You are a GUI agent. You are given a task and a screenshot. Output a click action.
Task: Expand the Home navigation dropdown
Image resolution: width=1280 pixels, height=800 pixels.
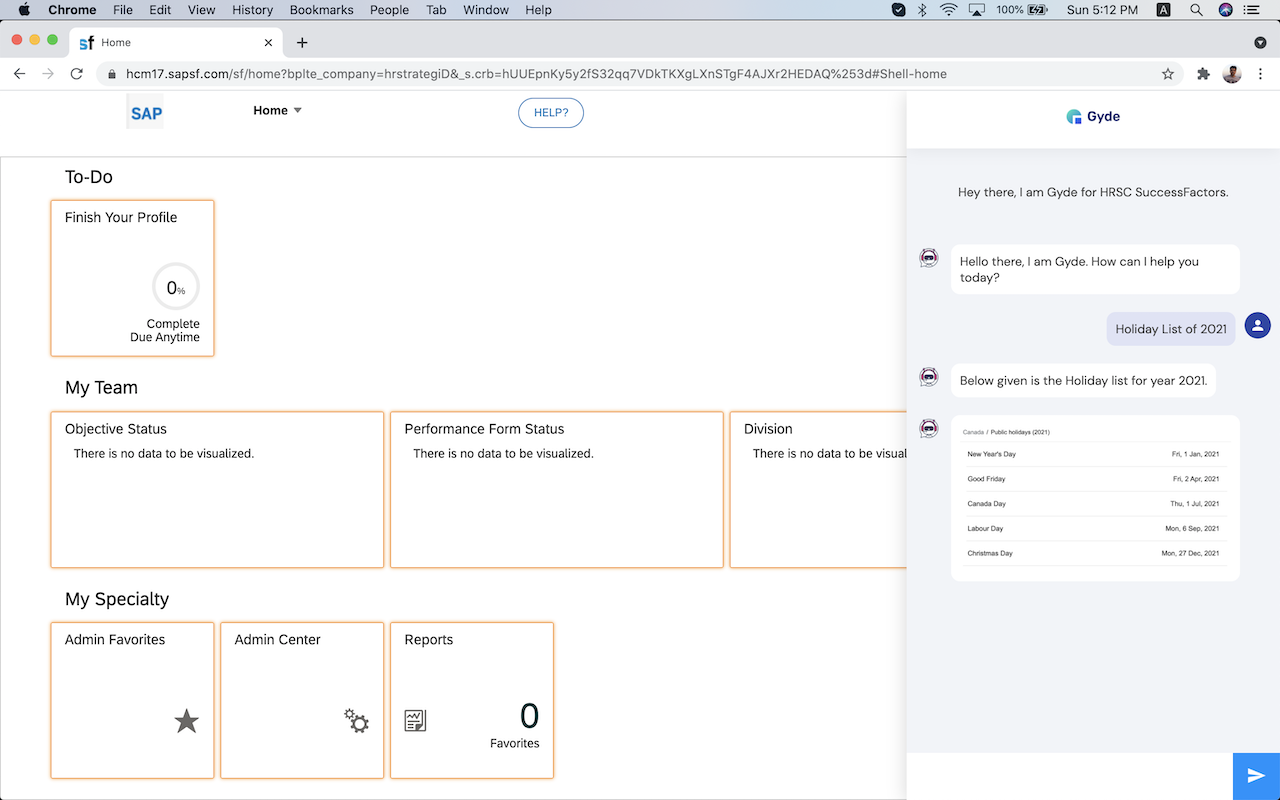pyautogui.click(x=277, y=110)
